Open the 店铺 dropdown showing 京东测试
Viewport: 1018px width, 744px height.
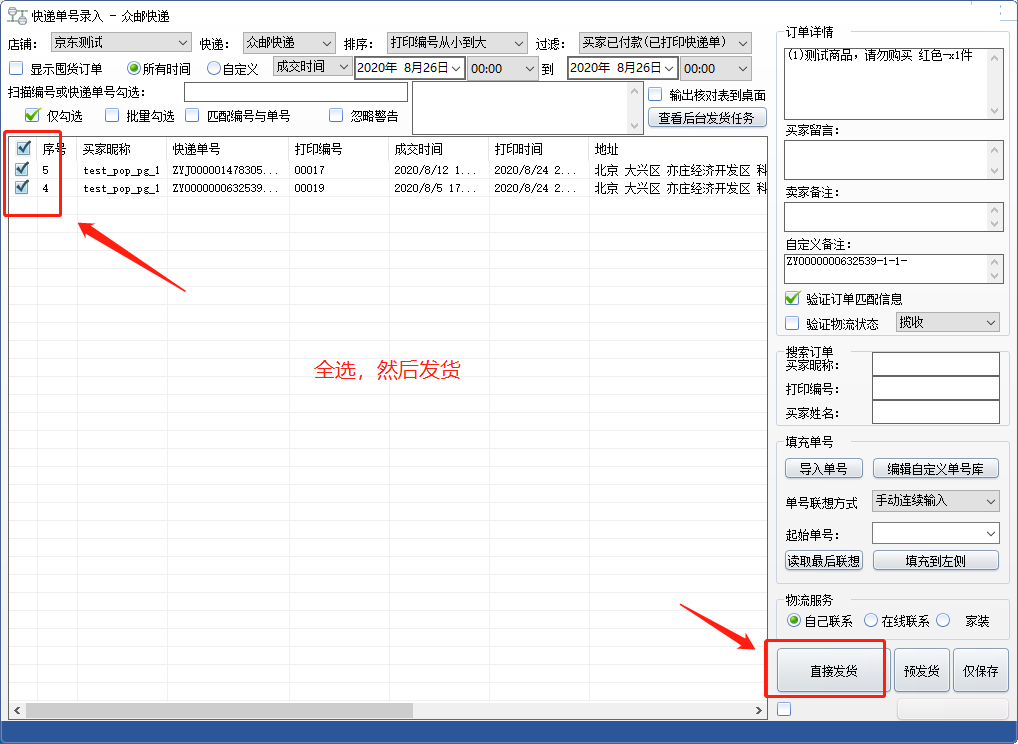click(120, 43)
